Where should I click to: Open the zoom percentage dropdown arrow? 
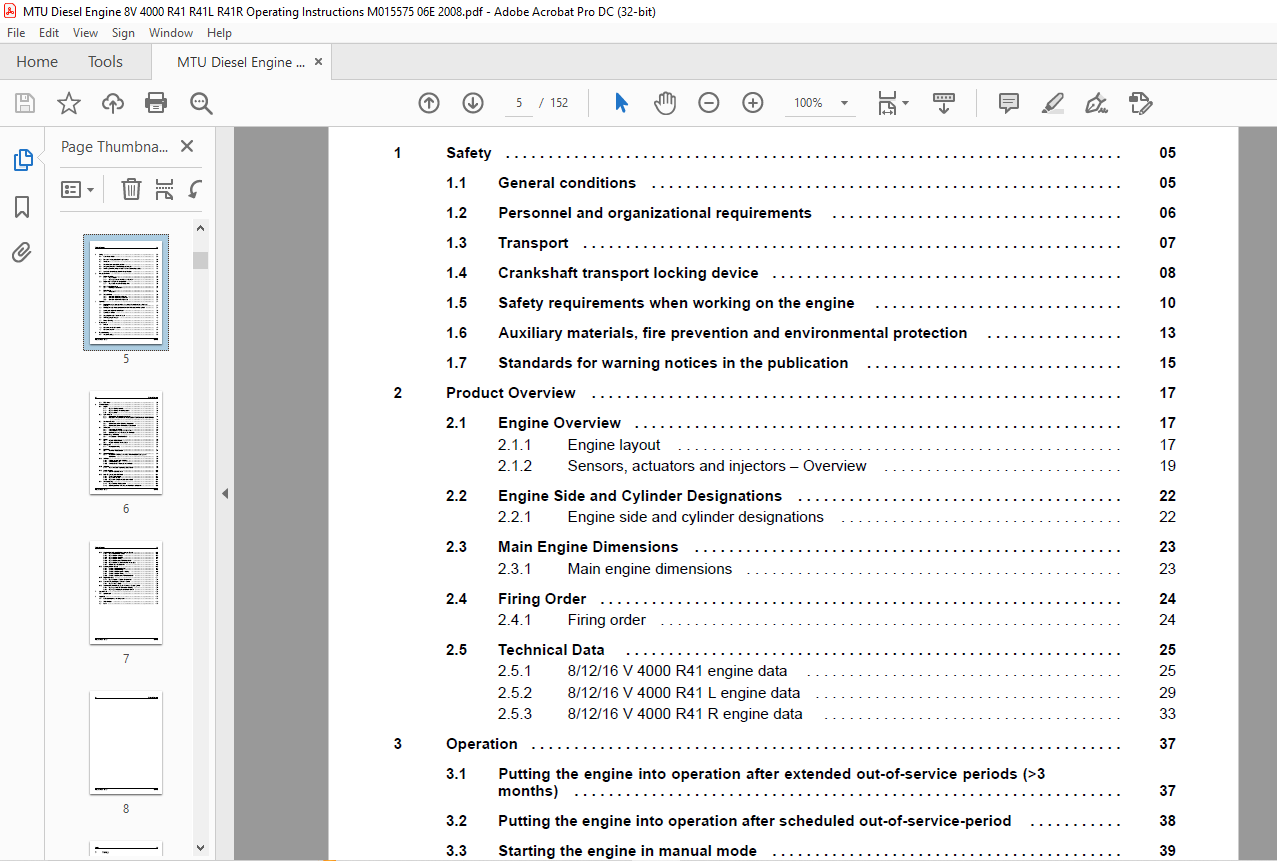click(x=844, y=103)
